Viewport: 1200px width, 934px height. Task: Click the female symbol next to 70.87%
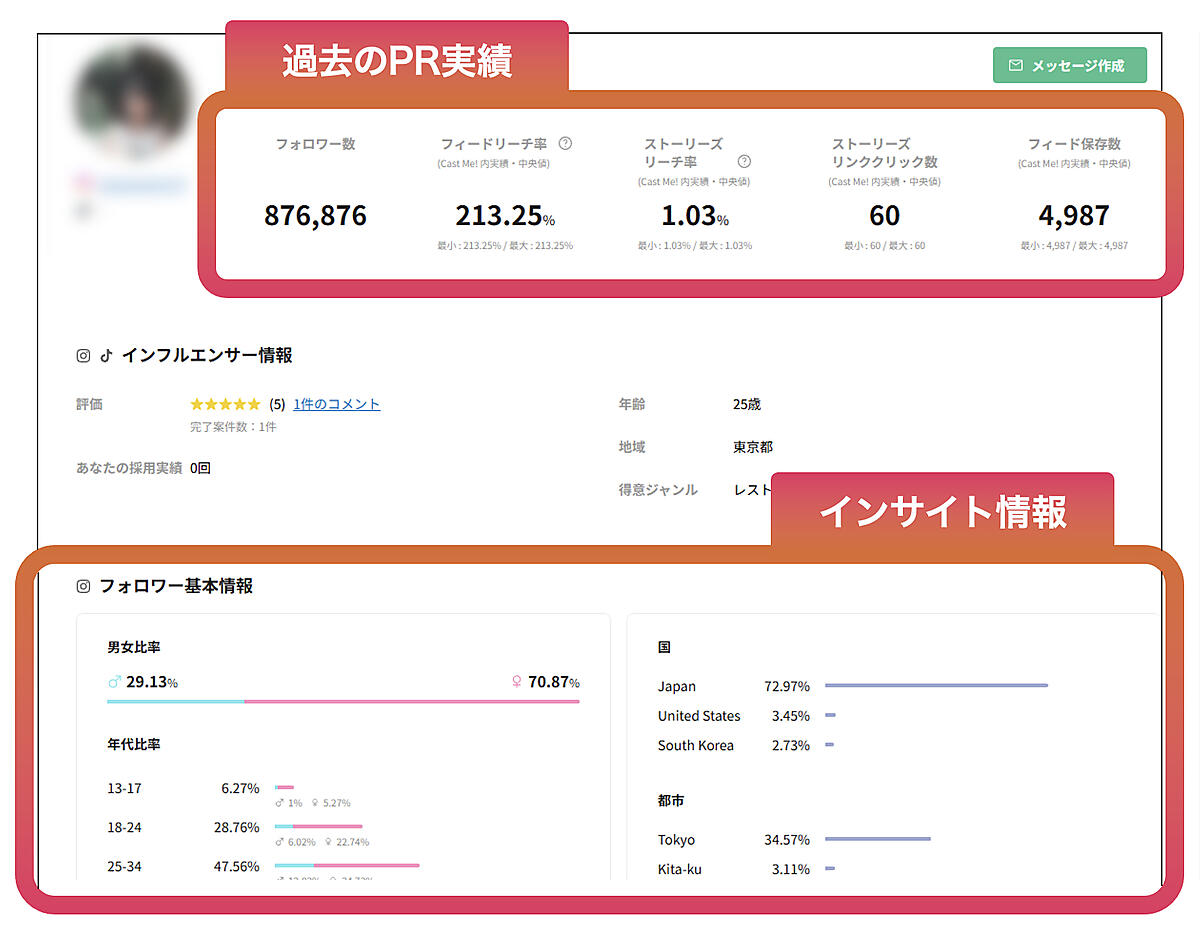(x=517, y=682)
